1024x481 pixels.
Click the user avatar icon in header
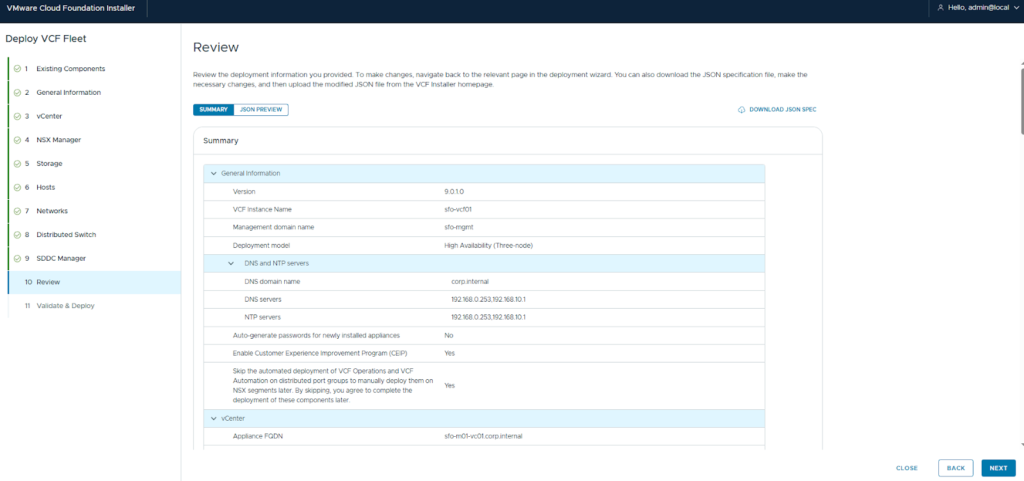pos(939,8)
